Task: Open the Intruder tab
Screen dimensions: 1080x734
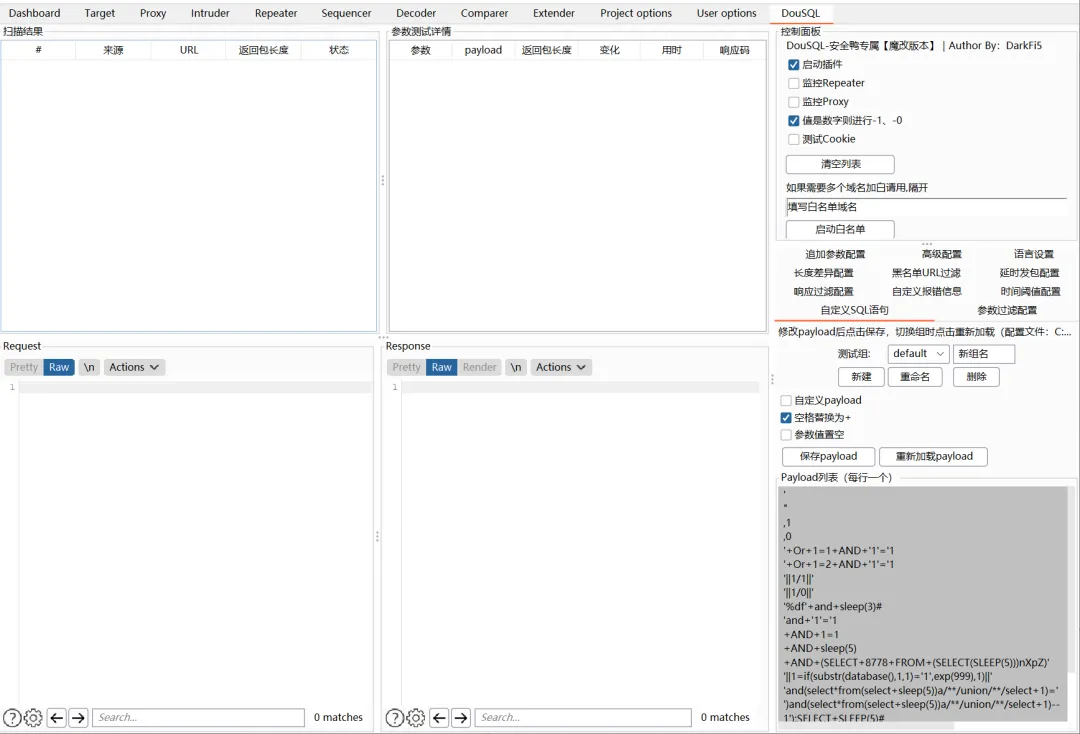Action: tap(210, 13)
